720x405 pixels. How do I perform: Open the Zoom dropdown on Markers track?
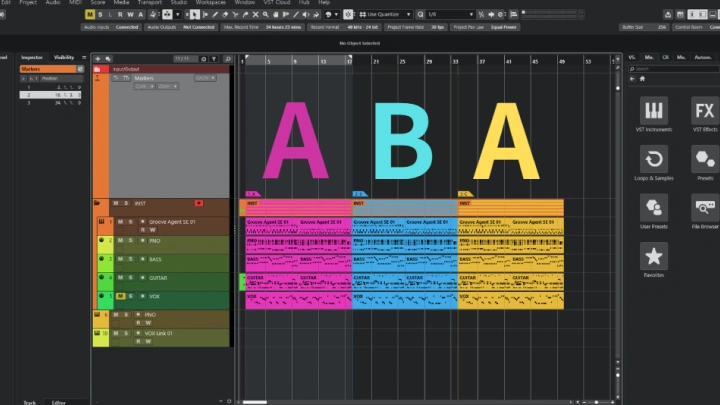point(168,86)
